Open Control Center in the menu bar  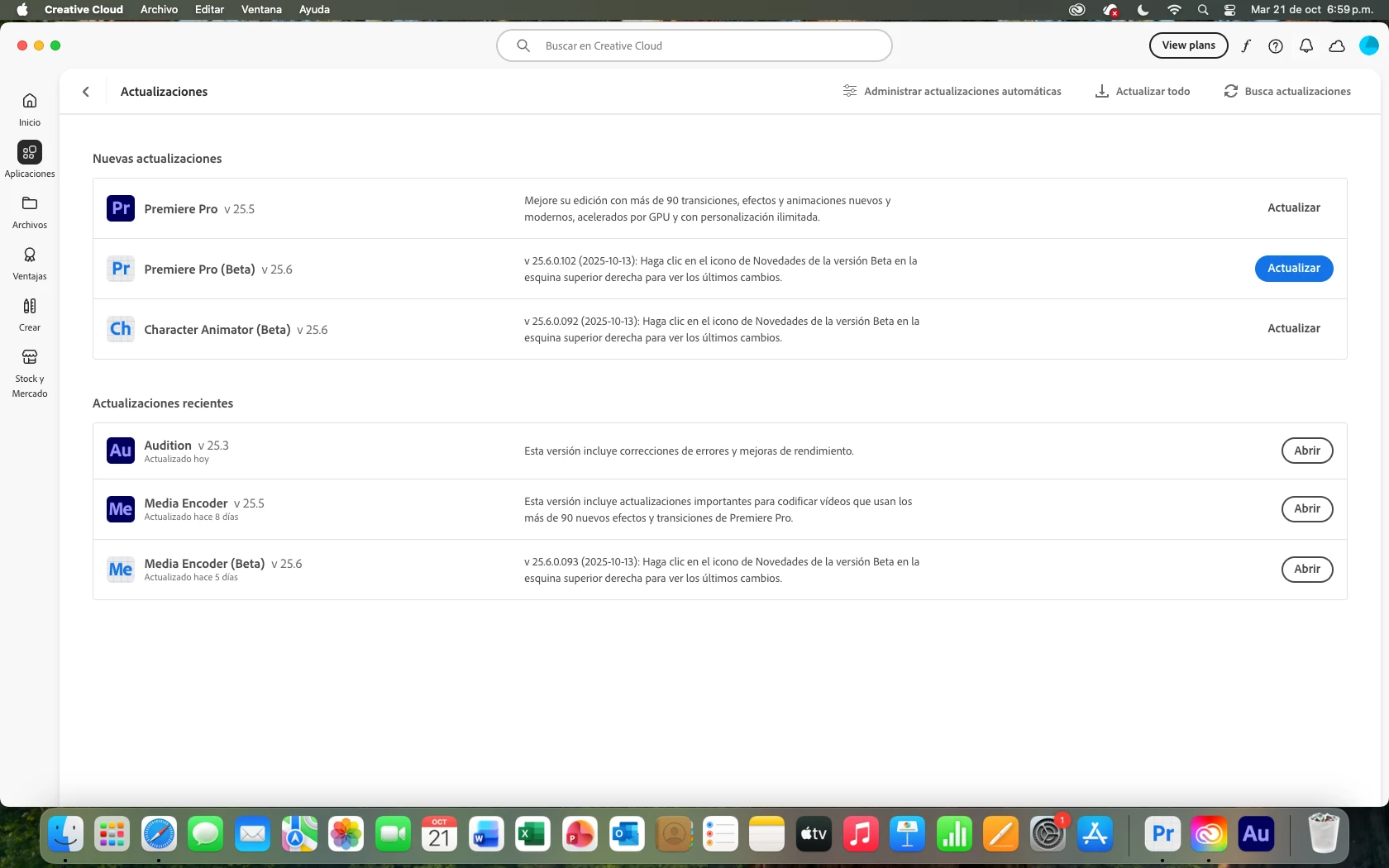[1230, 10]
